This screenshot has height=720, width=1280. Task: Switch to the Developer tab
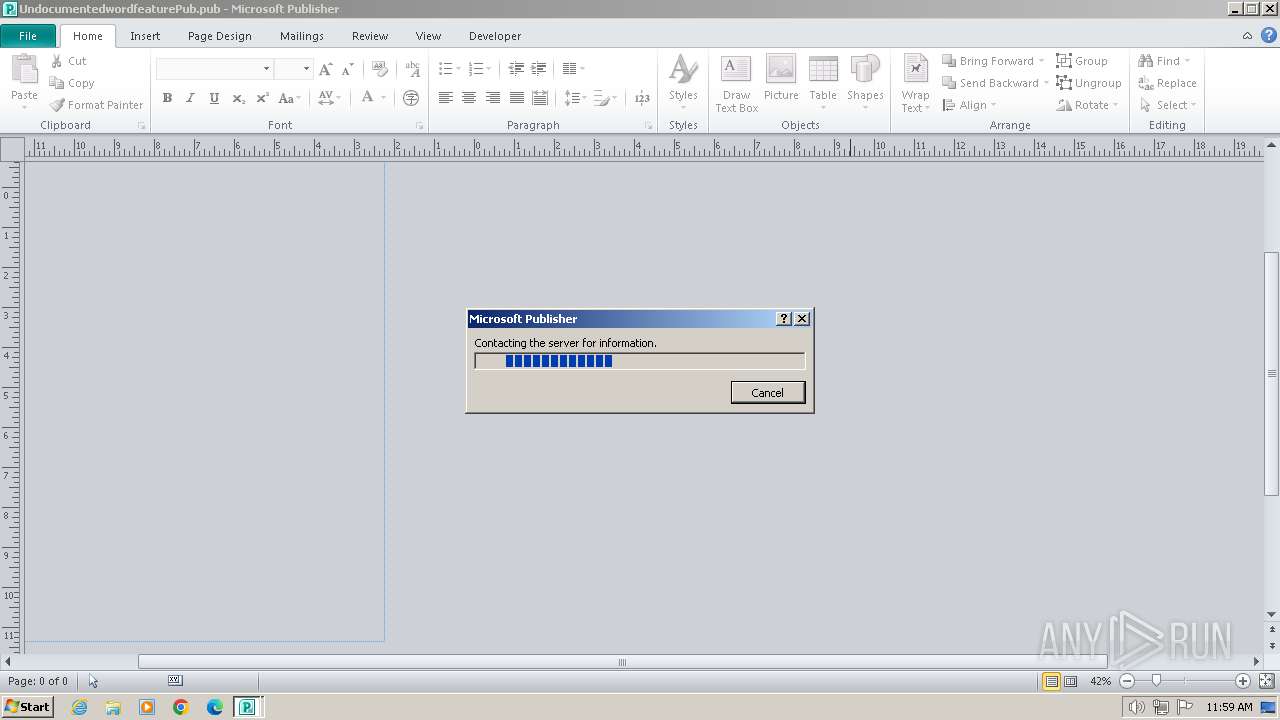pos(495,36)
